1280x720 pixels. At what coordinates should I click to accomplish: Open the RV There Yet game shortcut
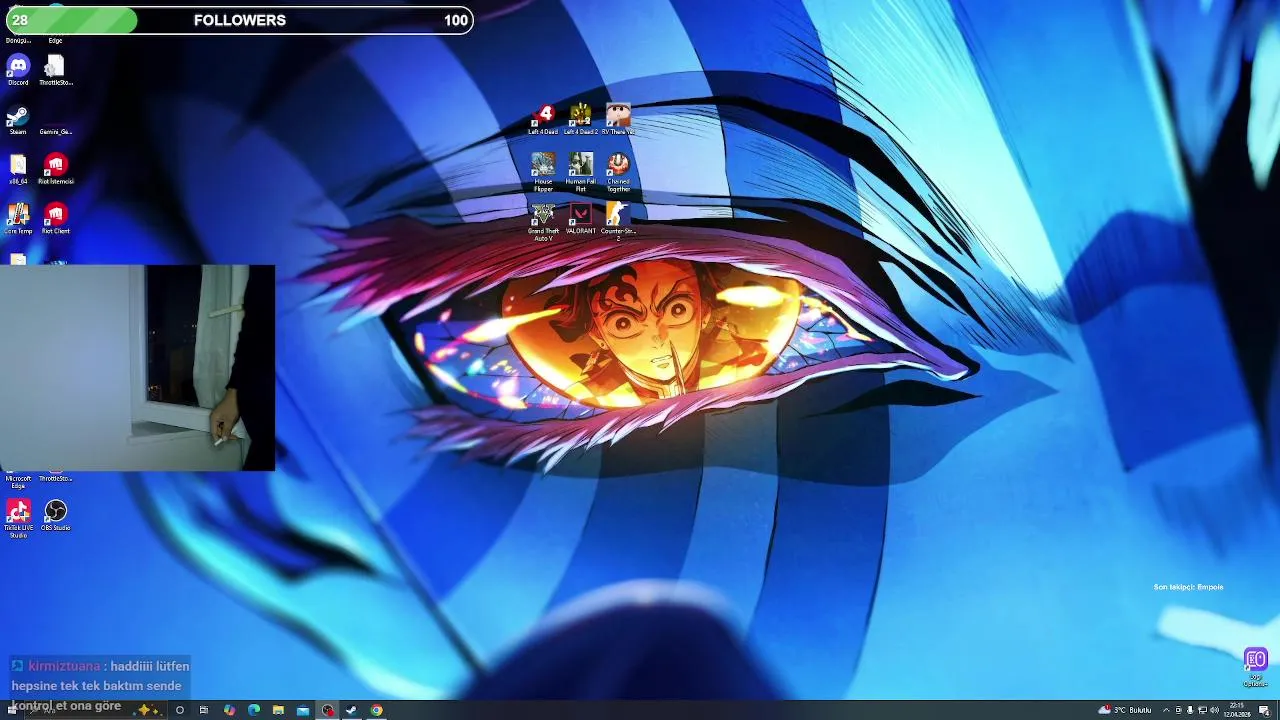tap(618, 119)
